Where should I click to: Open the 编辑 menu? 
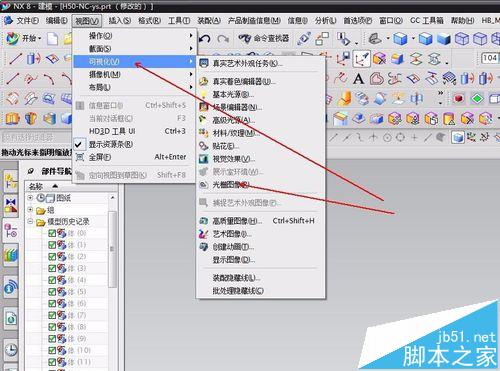[x=57, y=21]
